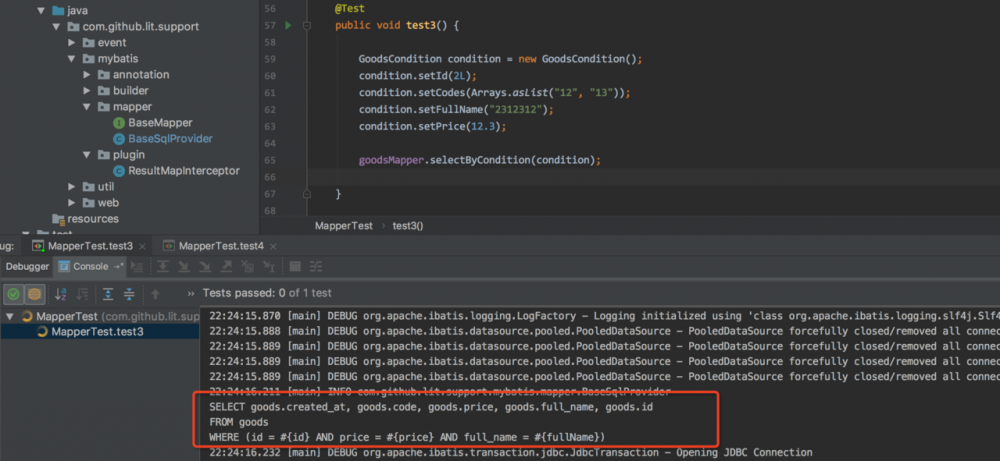Click the Console tab pin arrow icon

tap(119, 267)
